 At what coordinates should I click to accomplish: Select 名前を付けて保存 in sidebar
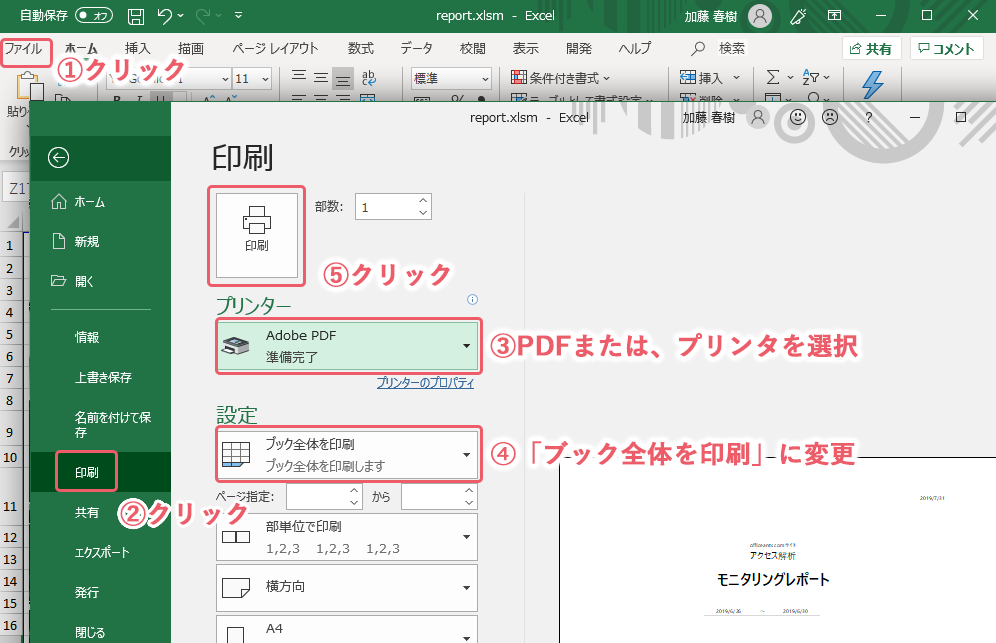(100, 424)
